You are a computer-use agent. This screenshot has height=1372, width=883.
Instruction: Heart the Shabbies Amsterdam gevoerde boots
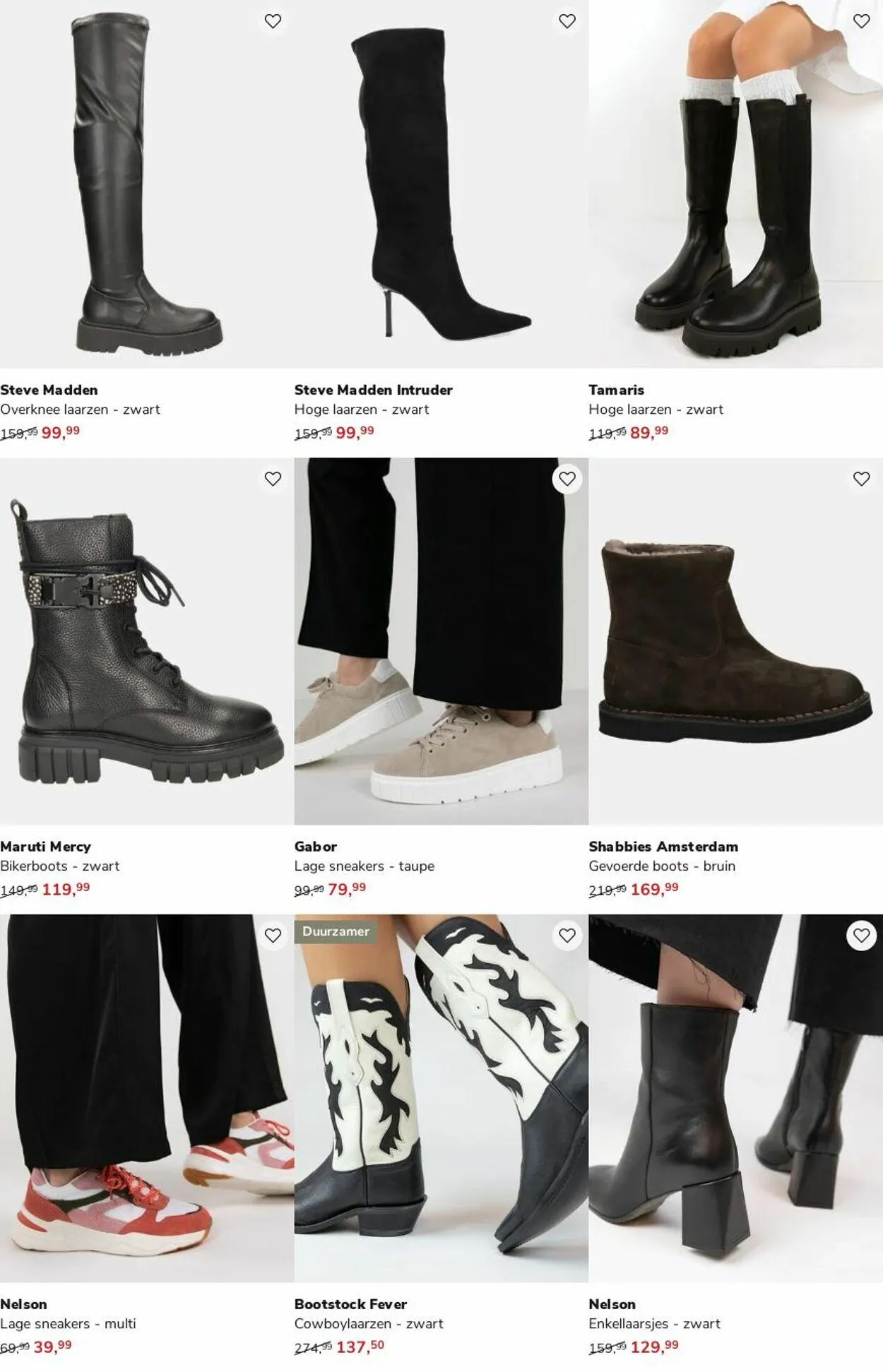(861, 479)
